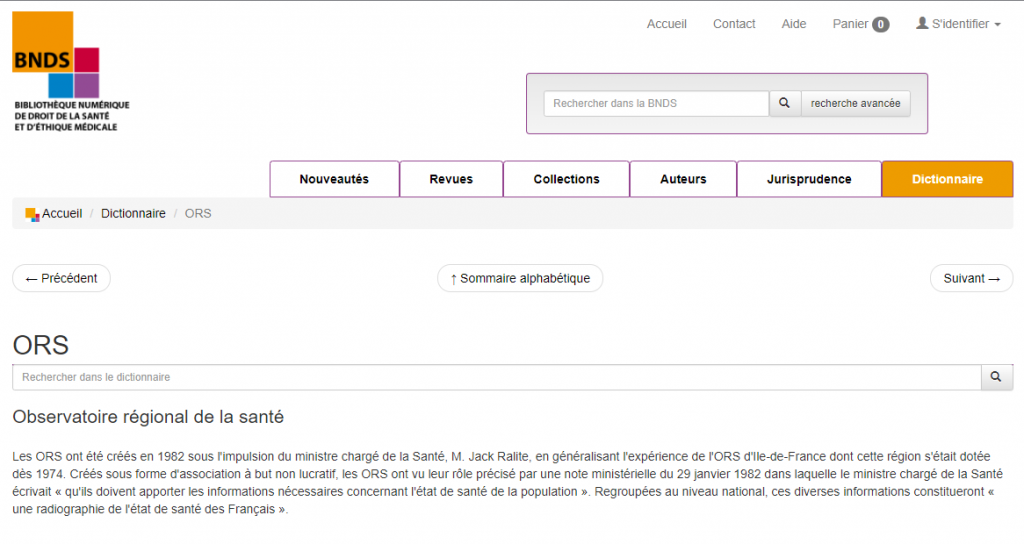This screenshot has width=1024, height=544.
Task: Click the magnifier icon beside BNDS search
Action: pos(784,104)
